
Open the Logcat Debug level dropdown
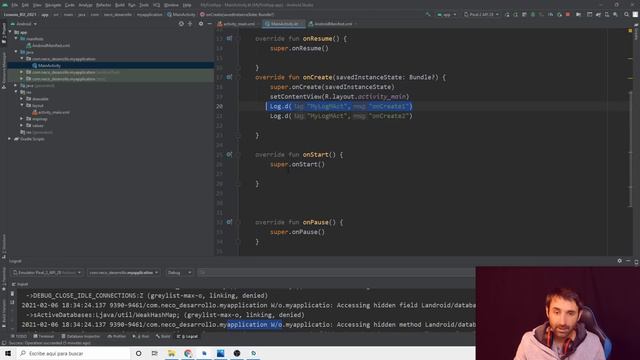tap(179, 272)
